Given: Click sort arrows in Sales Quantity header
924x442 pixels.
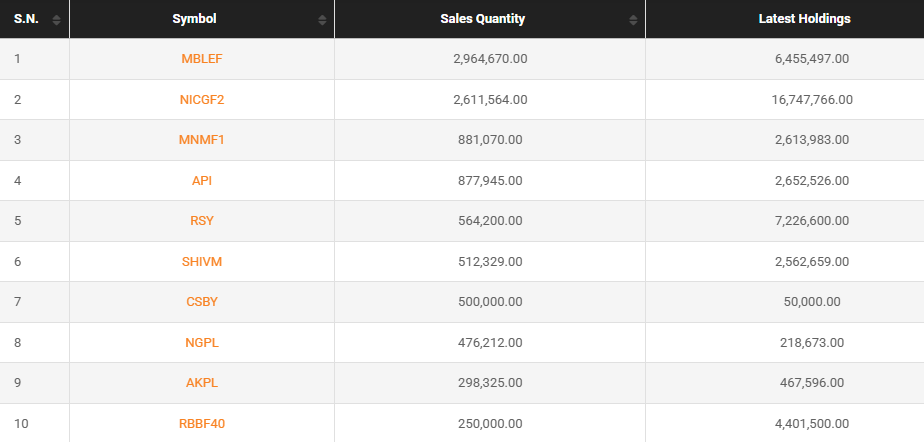Looking at the screenshot, I should [x=633, y=20].
